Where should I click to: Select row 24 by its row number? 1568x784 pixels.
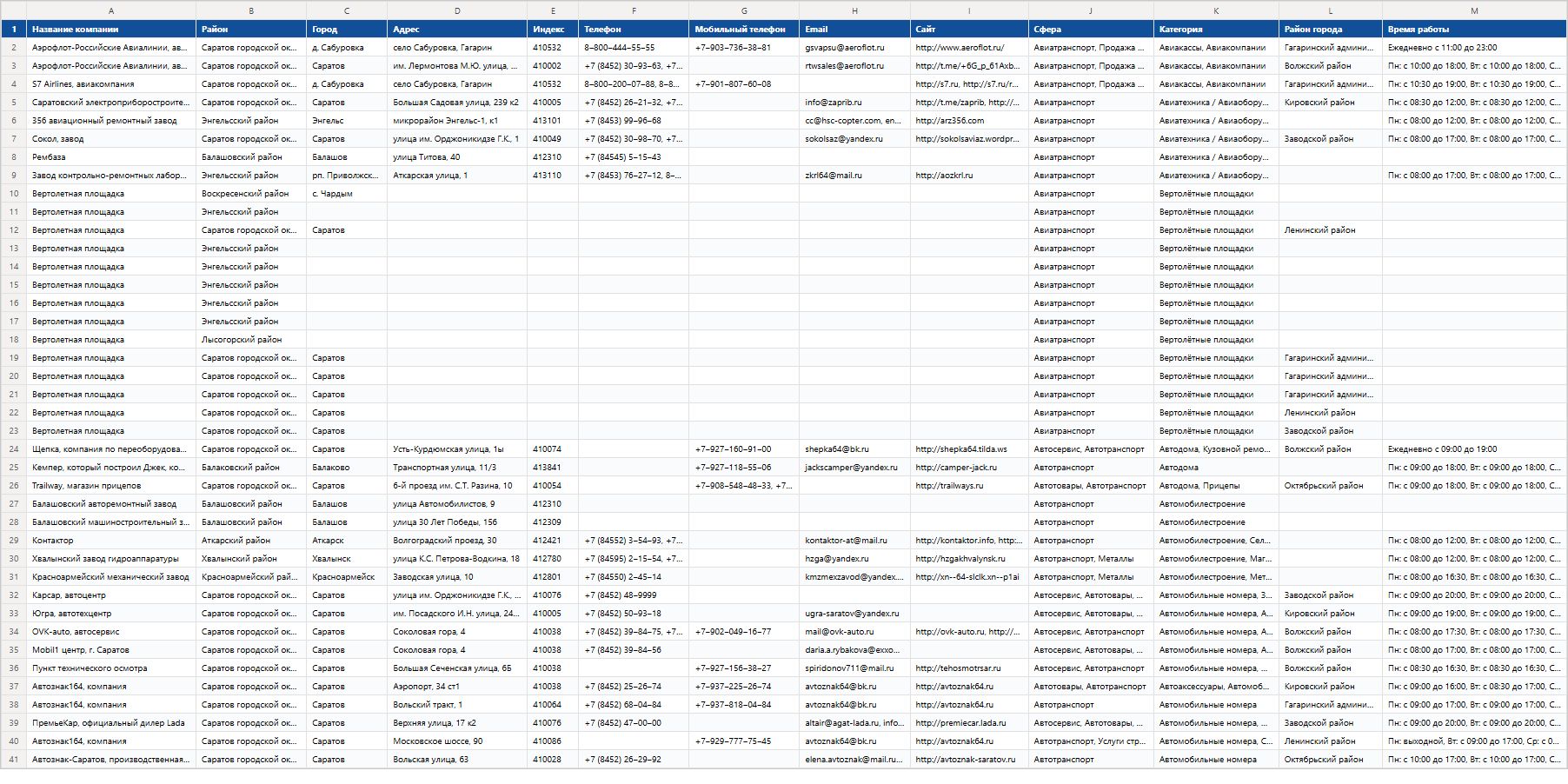(x=14, y=449)
